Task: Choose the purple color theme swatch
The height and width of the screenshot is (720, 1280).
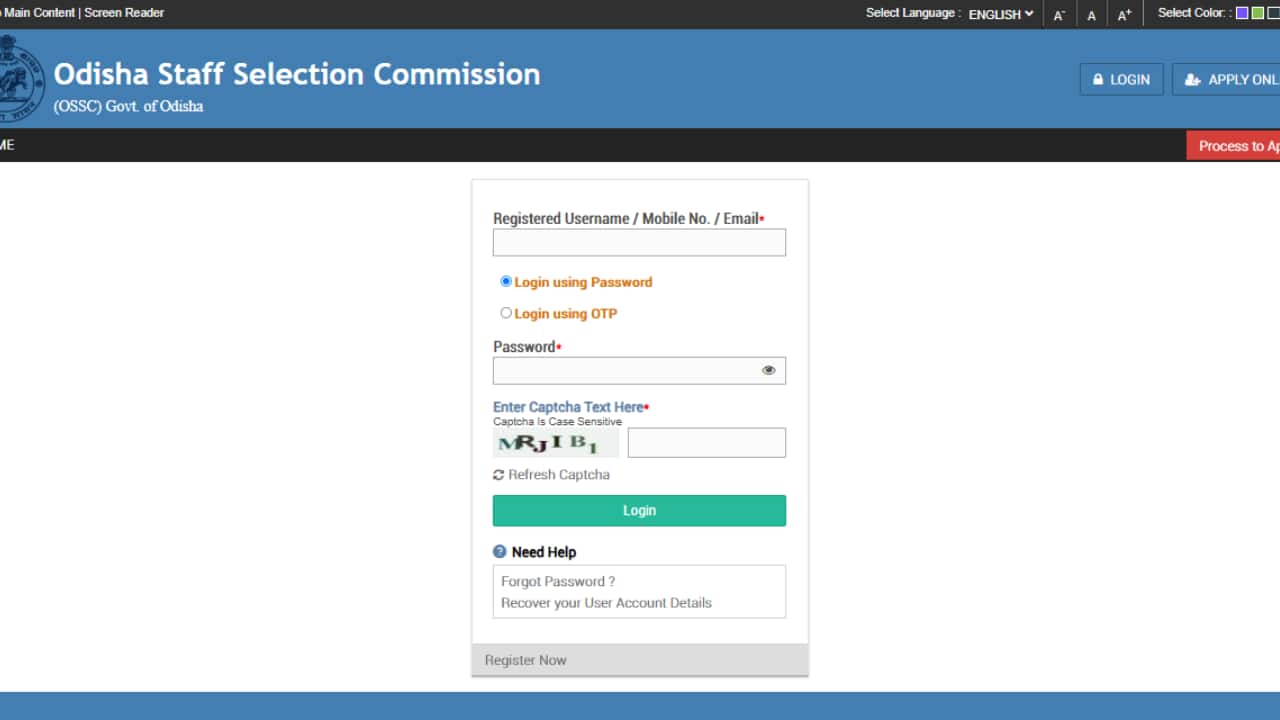Action: 1242,13
